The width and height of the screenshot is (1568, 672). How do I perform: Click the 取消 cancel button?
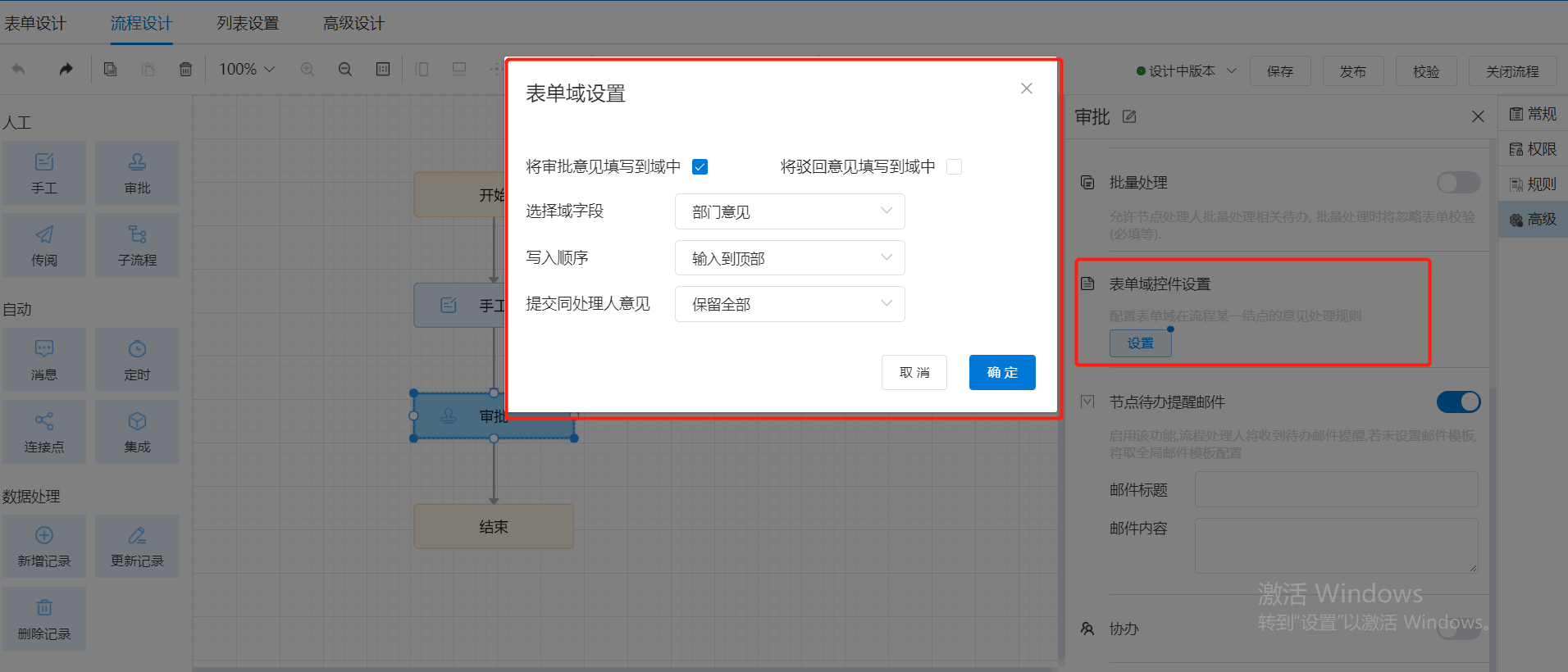point(914,372)
